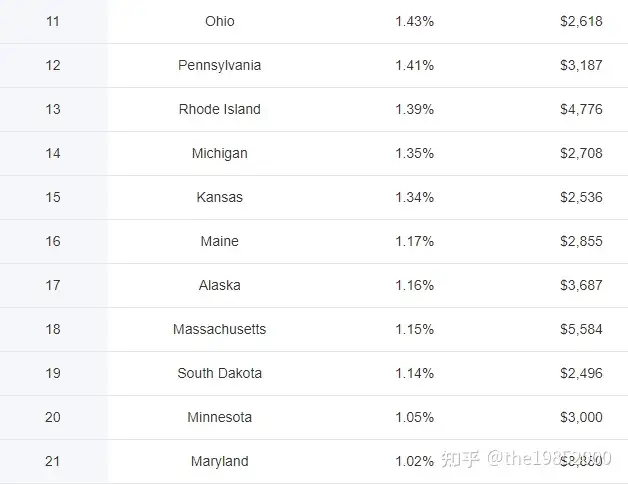Viewport: 628px width, 484px height.
Task: Select rank number 17 cell
Action: pyautogui.click(x=53, y=285)
